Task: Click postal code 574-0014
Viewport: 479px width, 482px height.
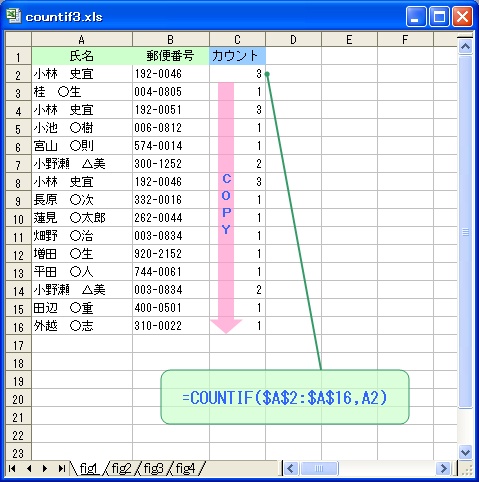Action: coord(171,146)
